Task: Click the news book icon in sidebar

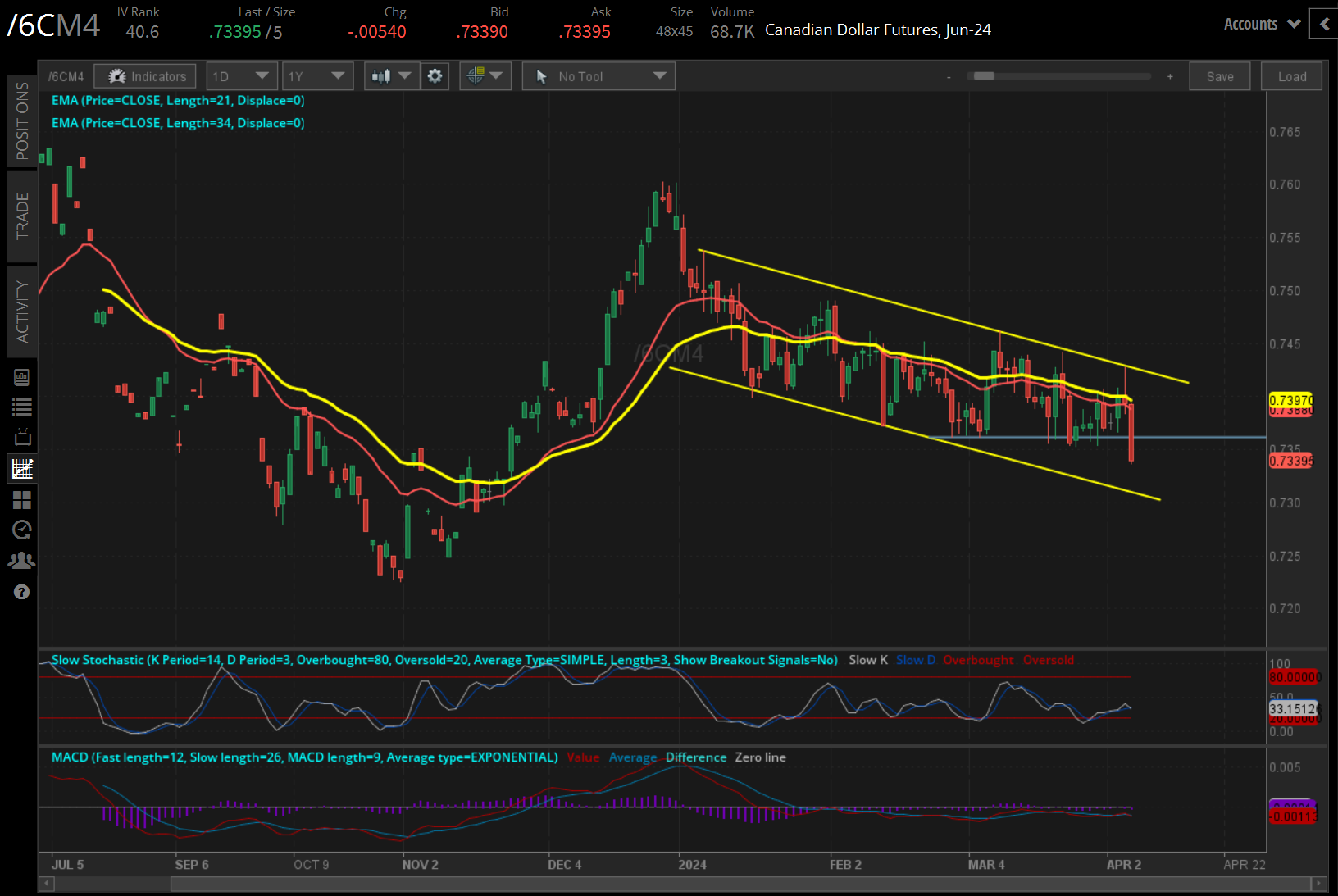Action: pos(22,377)
